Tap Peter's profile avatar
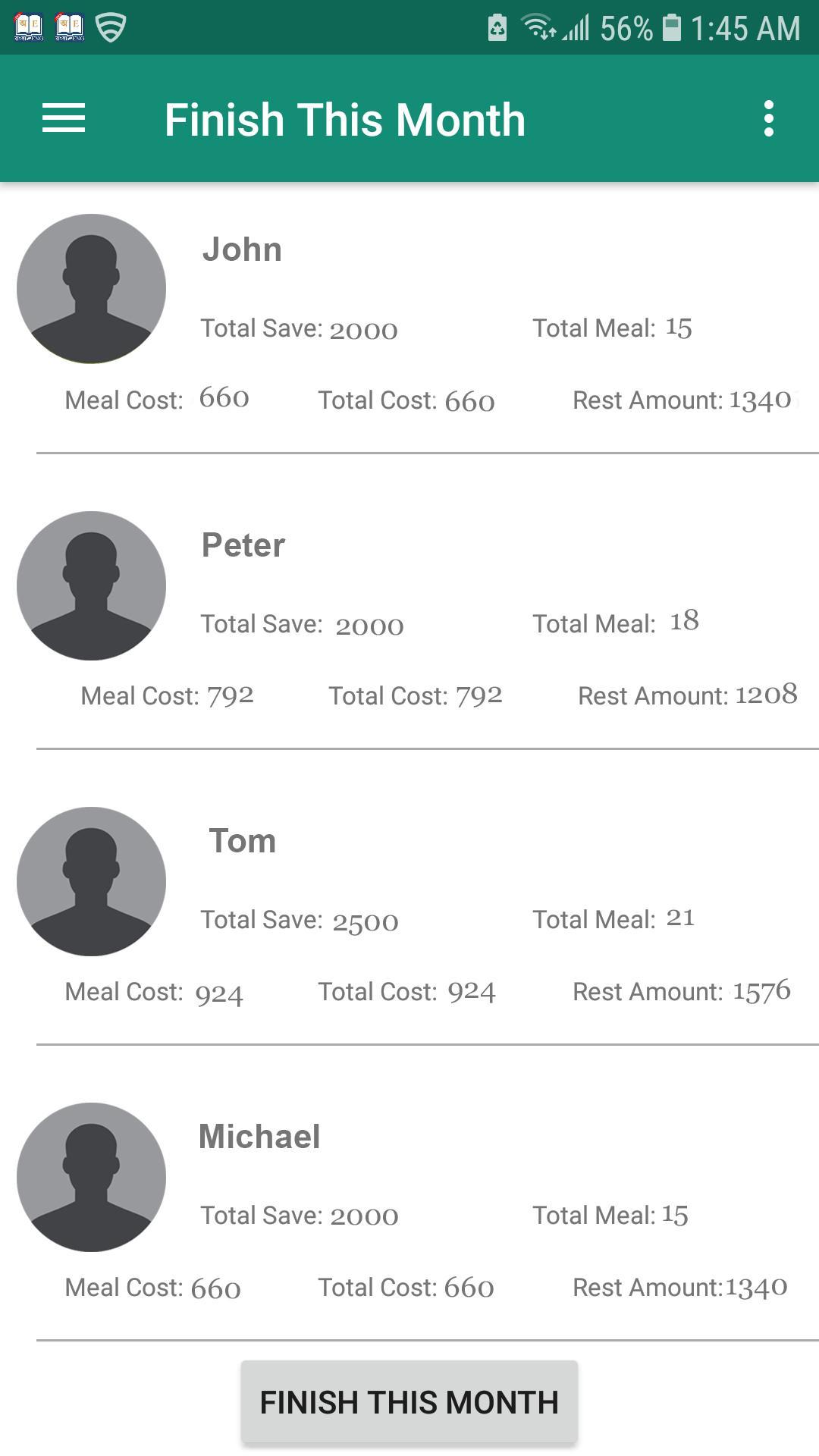Image resolution: width=819 pixels, height=1456 pixels. (91, 585)
